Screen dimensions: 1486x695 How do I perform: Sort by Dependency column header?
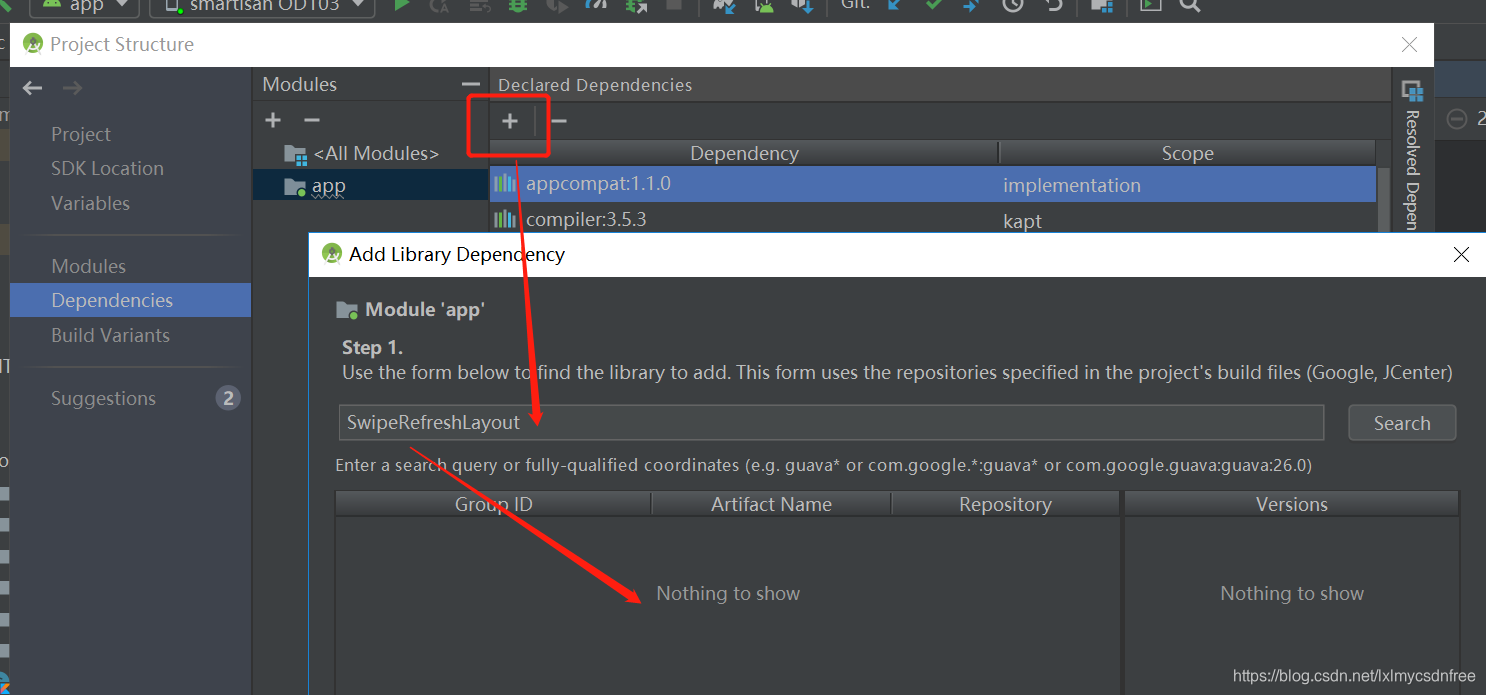(x=744, y=153)
